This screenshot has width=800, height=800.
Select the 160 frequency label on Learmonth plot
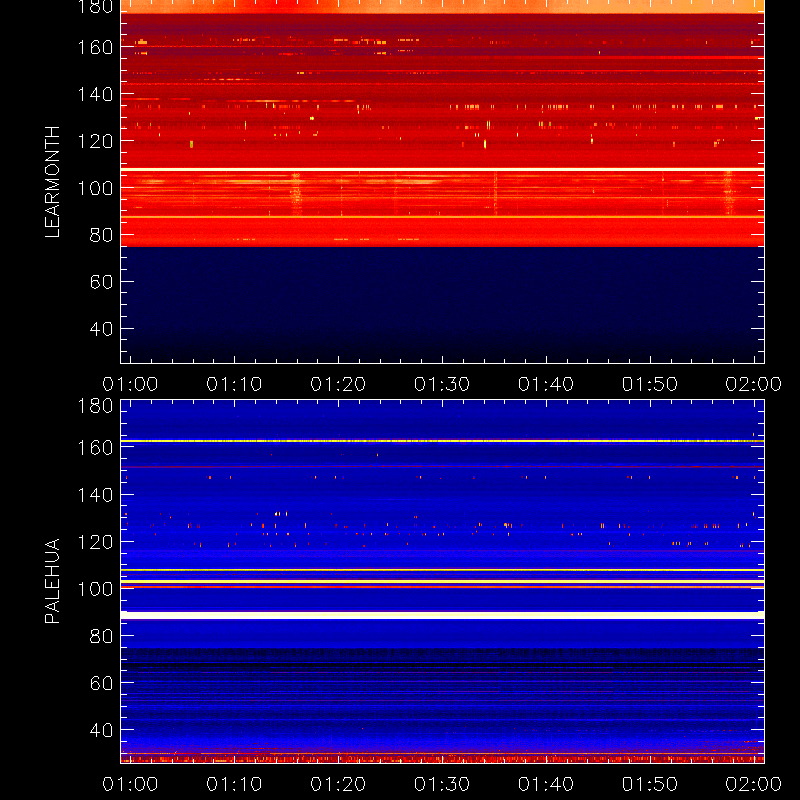pyautogui.click(x=95, y=47)
